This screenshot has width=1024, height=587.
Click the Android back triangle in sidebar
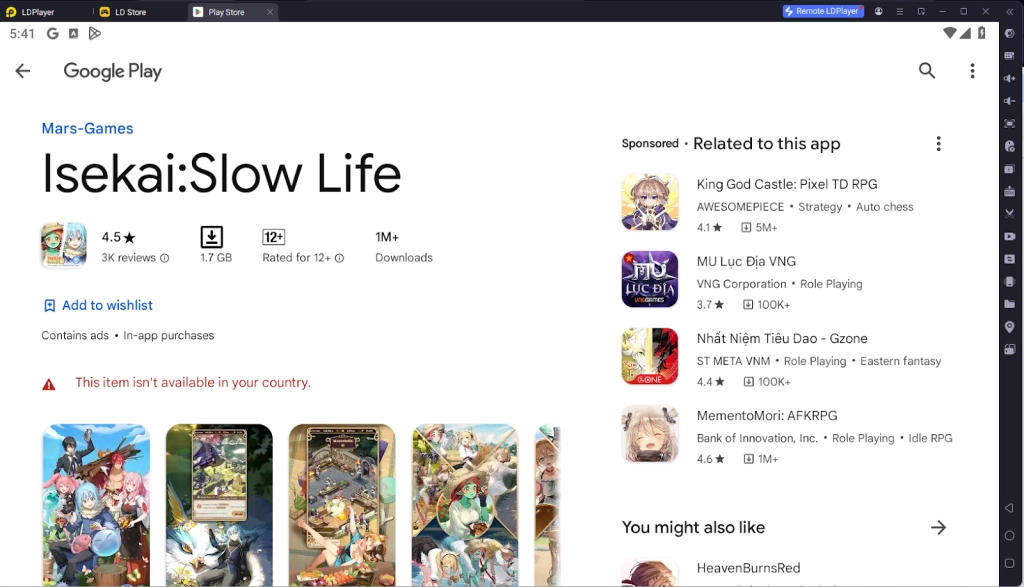tap(1010, 508)
